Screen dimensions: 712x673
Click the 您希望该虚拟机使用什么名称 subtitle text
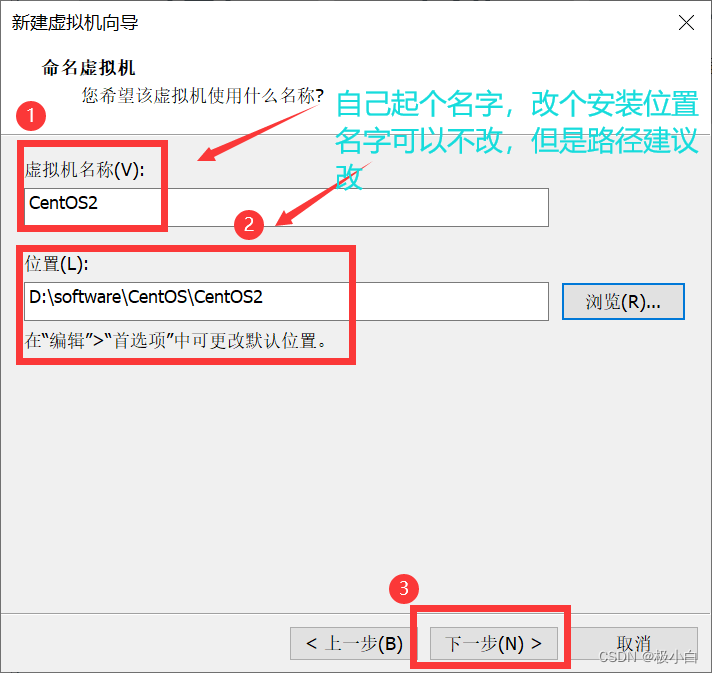202,96
